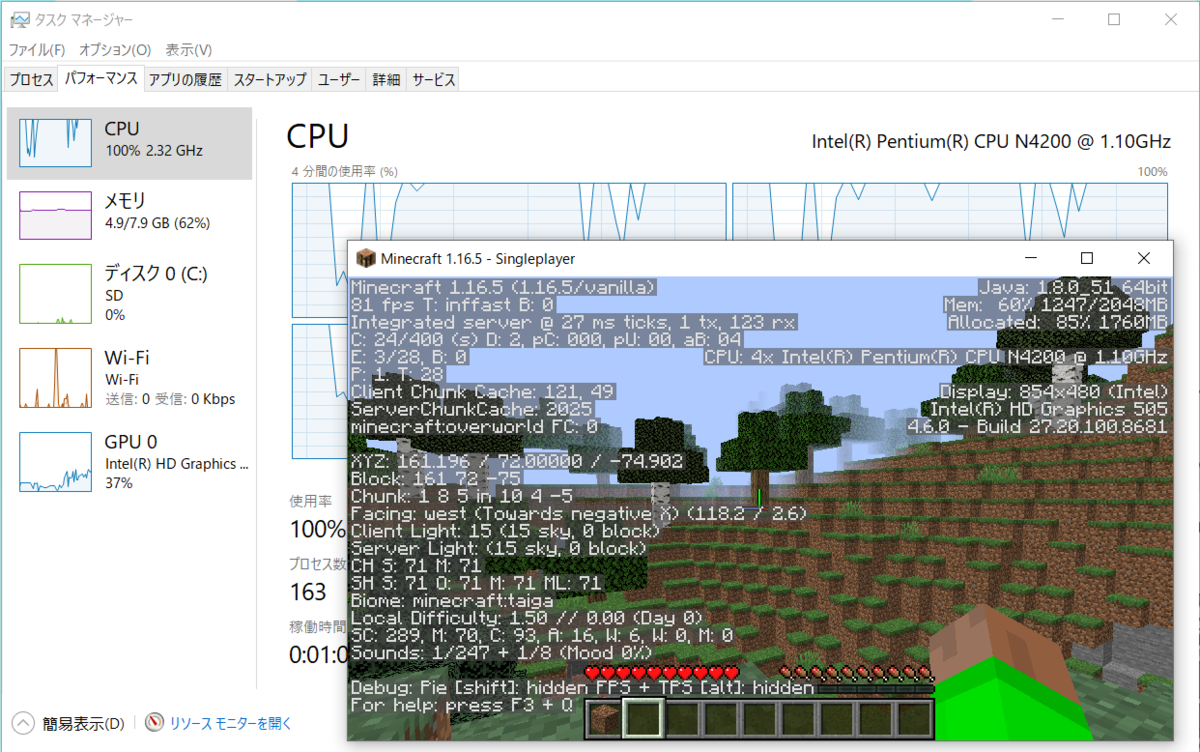Viewport: 1200px width, 752px height.
Task: Click the top-right CPU core graph
Action: tap(950, 212)
